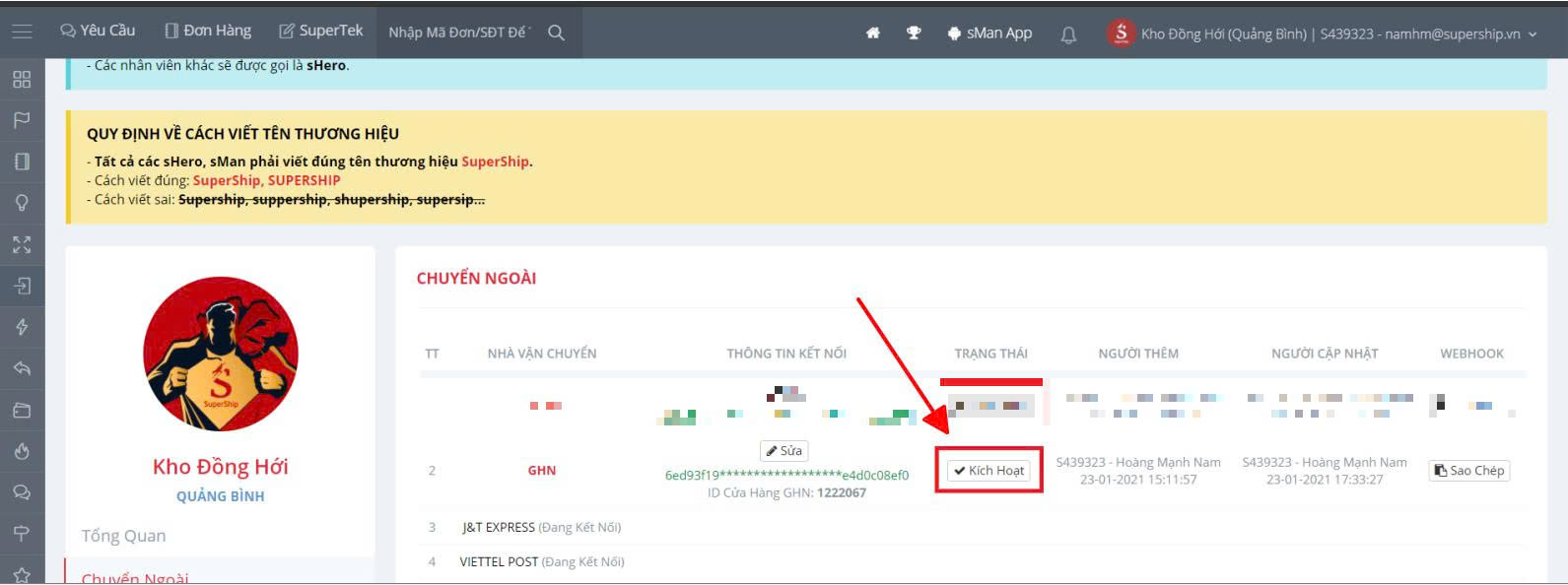The image size is (1568, 585).
Task: Click J&T EXPRESS row
Action: click(x=972, y=527)
